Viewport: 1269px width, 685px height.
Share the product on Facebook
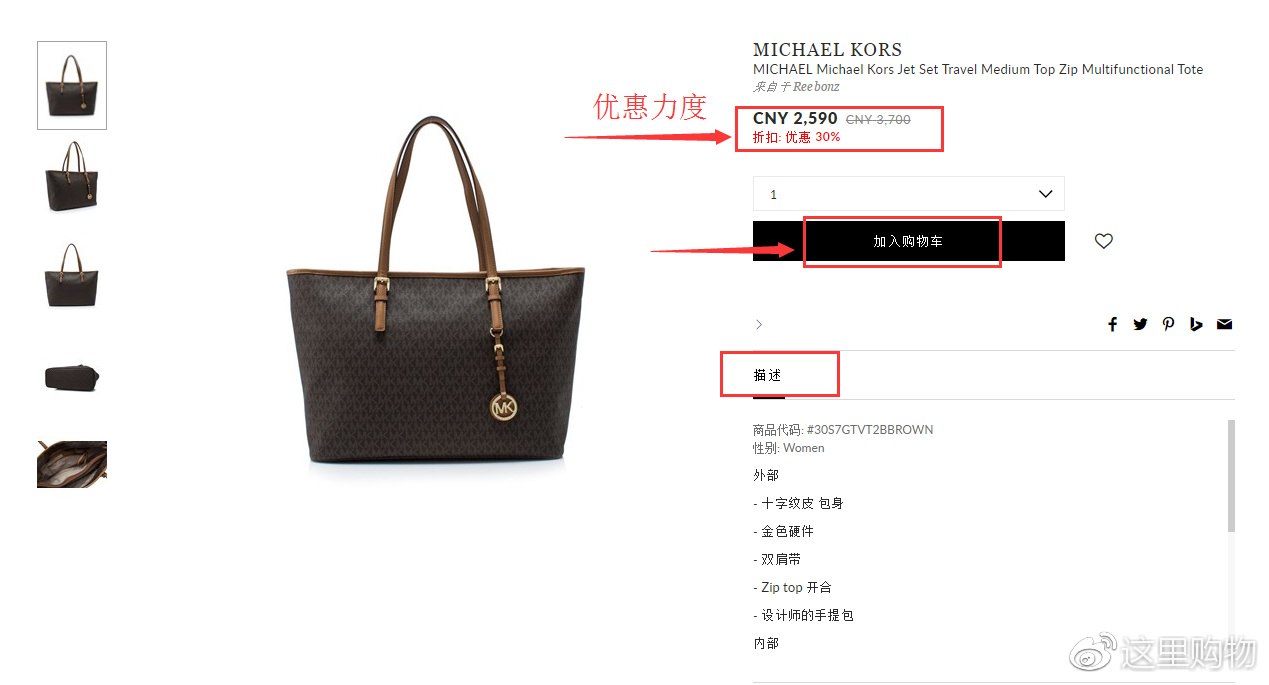(1112, 324)
